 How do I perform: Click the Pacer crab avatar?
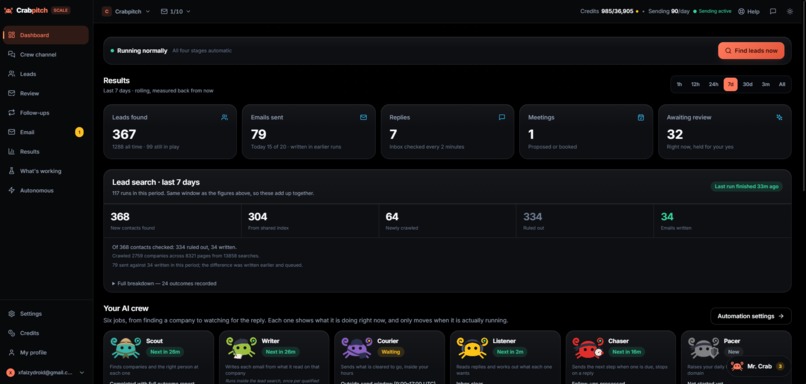point(703,348)
